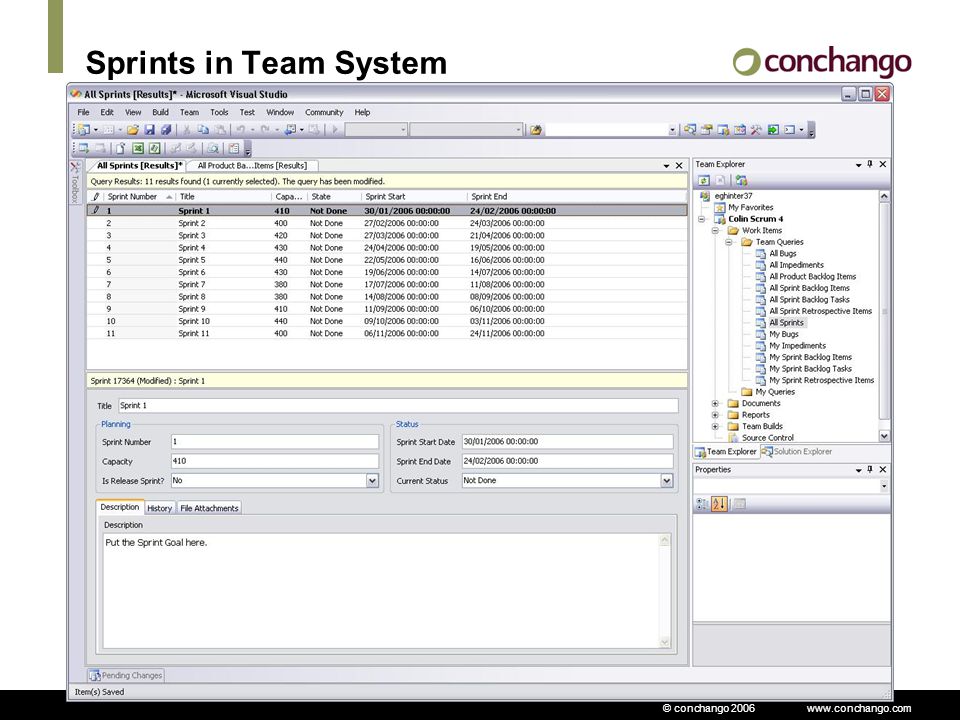Click into the Sprint End Date field
The width and height of the screenshot is (960, 720).
point(568,461)
